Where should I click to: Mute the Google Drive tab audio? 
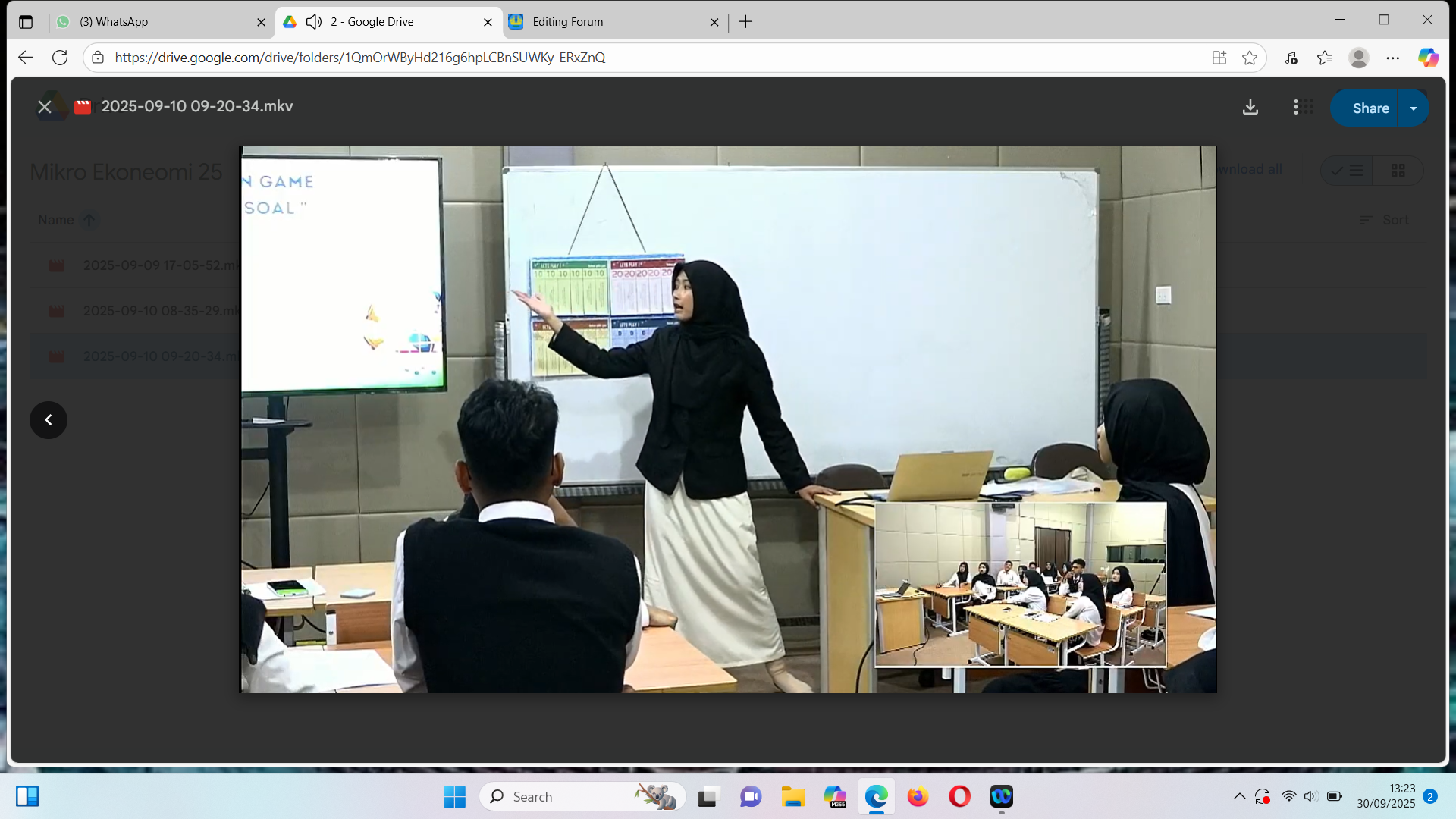click(x=313, y=22)
